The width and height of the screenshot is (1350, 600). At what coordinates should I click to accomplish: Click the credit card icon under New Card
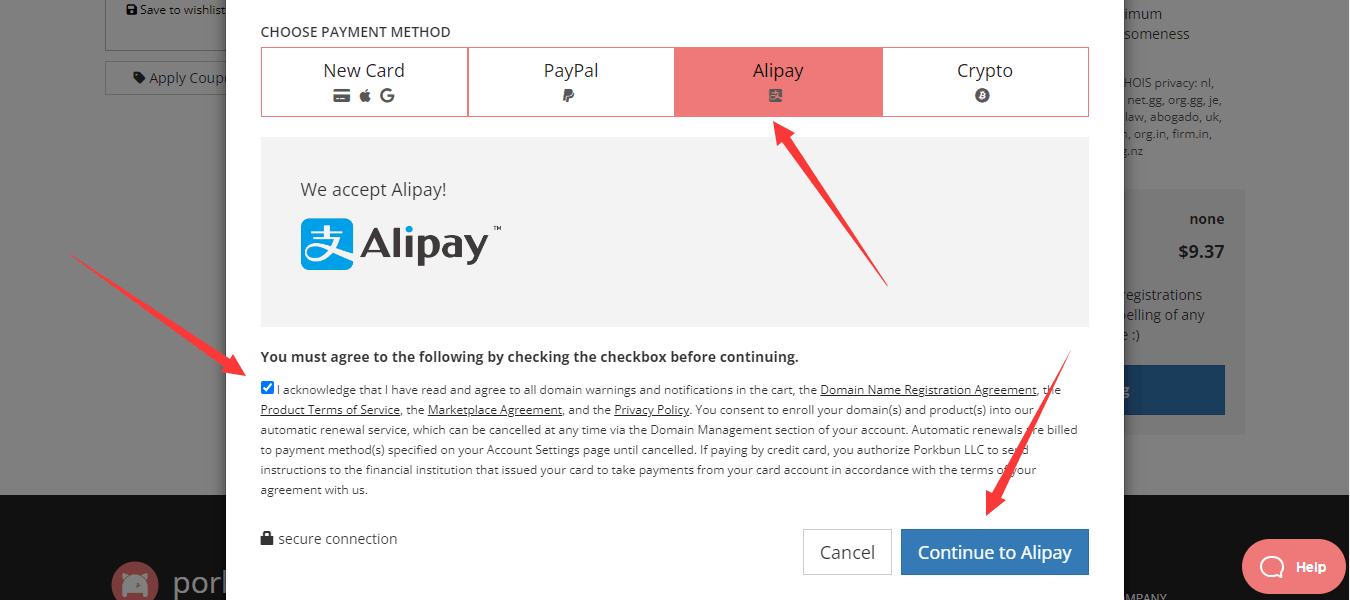pos(341,96)
